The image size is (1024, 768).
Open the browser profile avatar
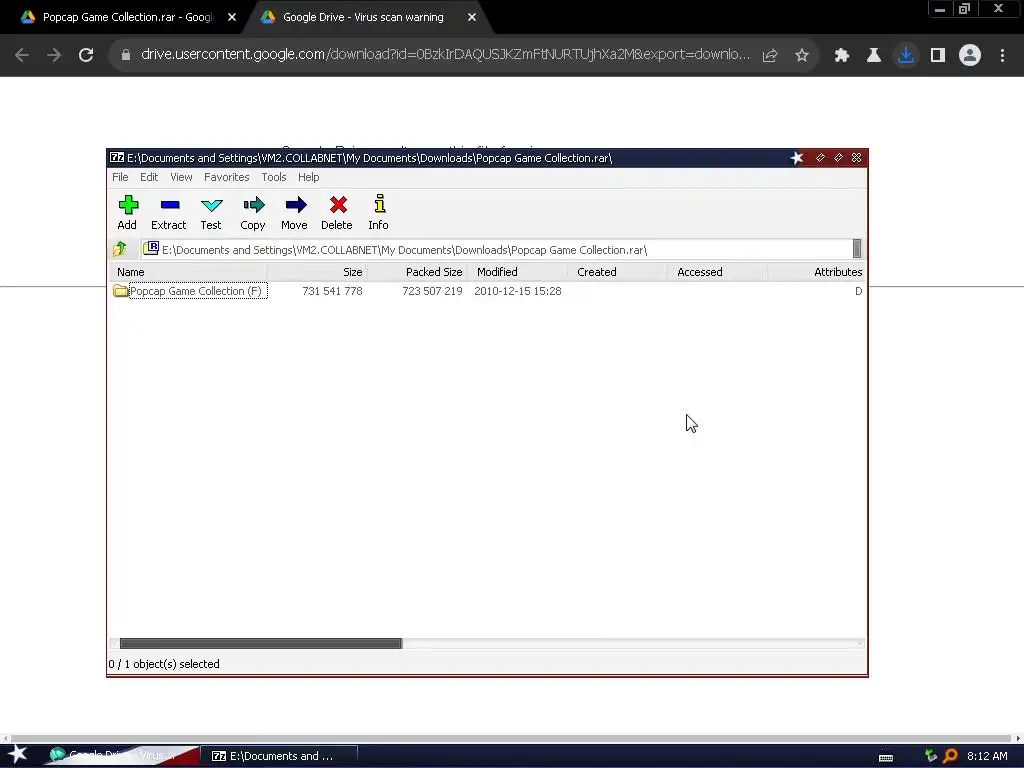tap(970, 56)
